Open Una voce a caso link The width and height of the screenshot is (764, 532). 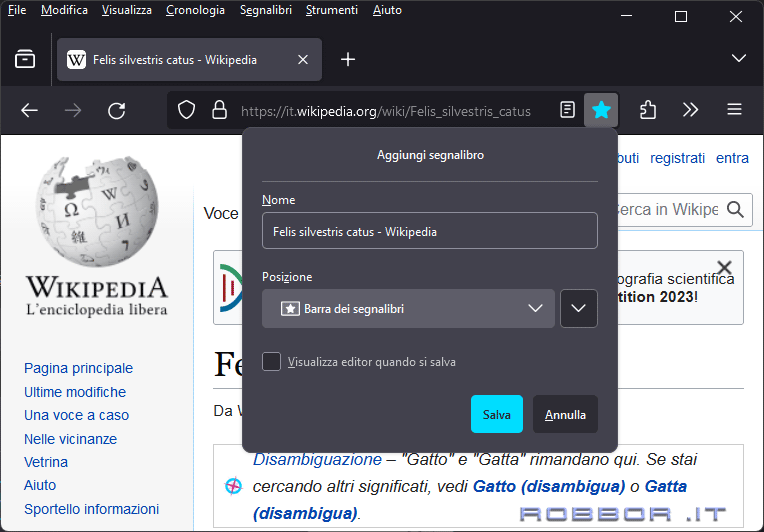(76, 415)
